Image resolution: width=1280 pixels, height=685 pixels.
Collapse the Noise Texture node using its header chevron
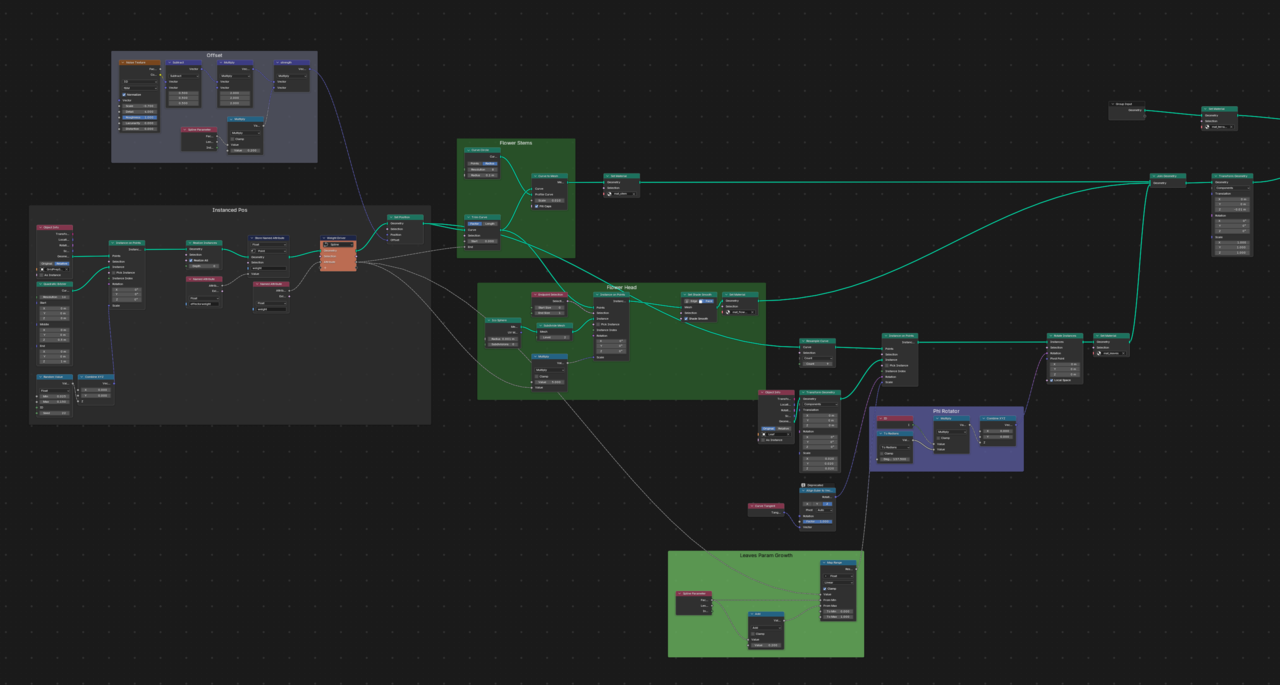[123, 62]
